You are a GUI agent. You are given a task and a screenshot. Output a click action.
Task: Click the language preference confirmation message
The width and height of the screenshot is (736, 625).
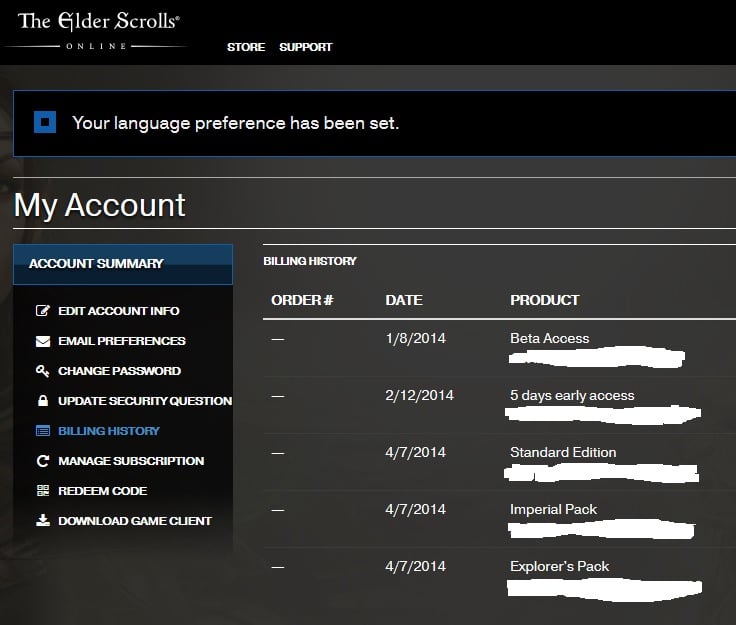click(235, 123)
